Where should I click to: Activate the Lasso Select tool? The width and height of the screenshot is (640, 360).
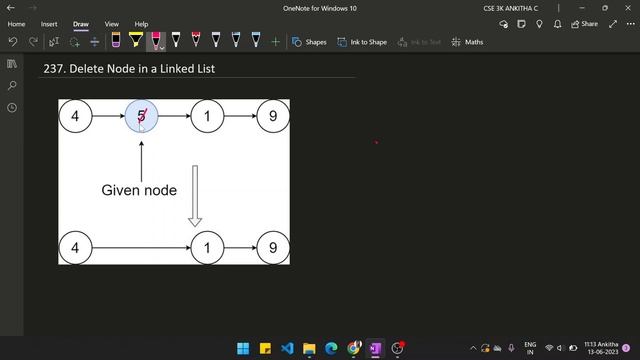(74, 42)
